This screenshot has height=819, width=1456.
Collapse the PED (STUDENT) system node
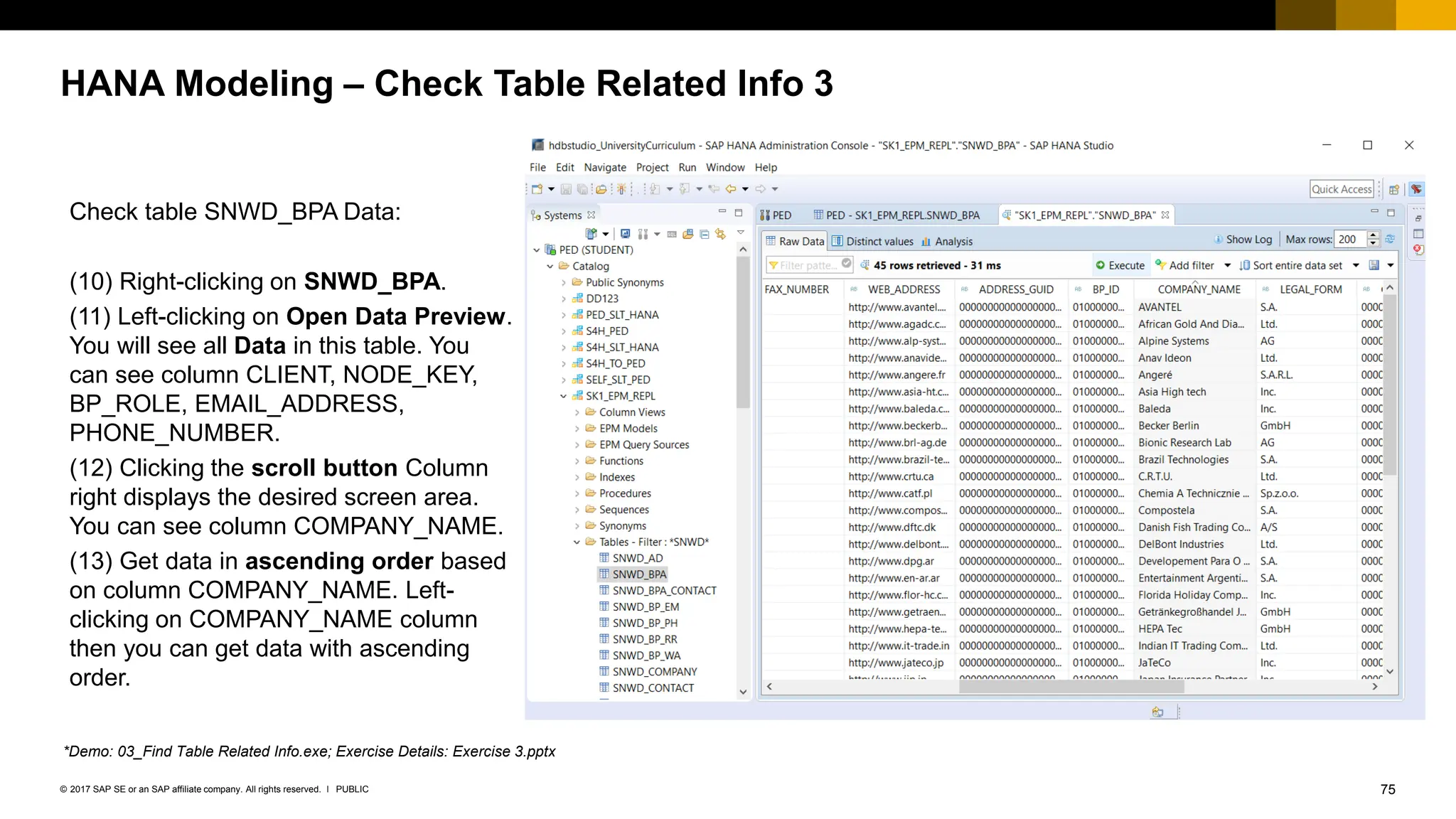tap(537, 250)
